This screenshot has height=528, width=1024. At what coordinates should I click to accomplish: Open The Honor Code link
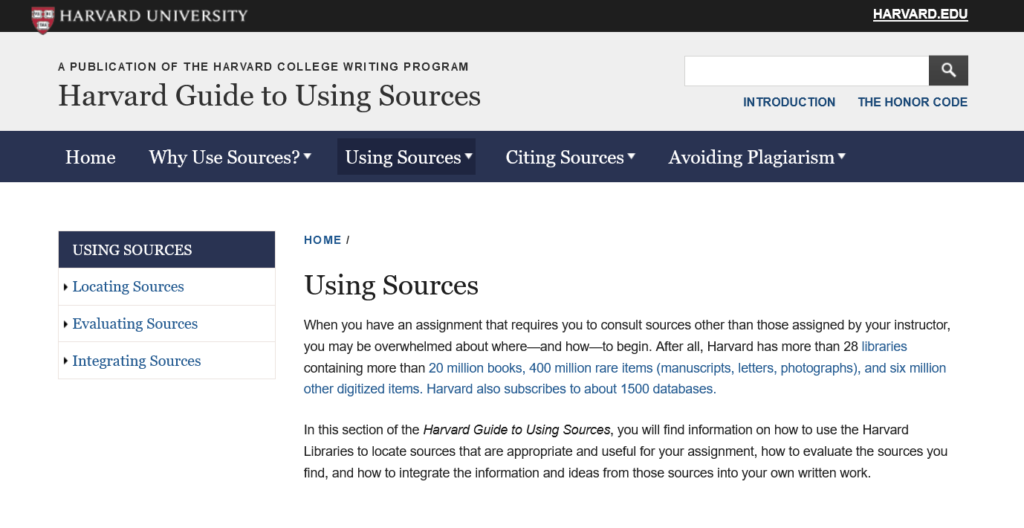pyautogui.click(x=912, y=102)
